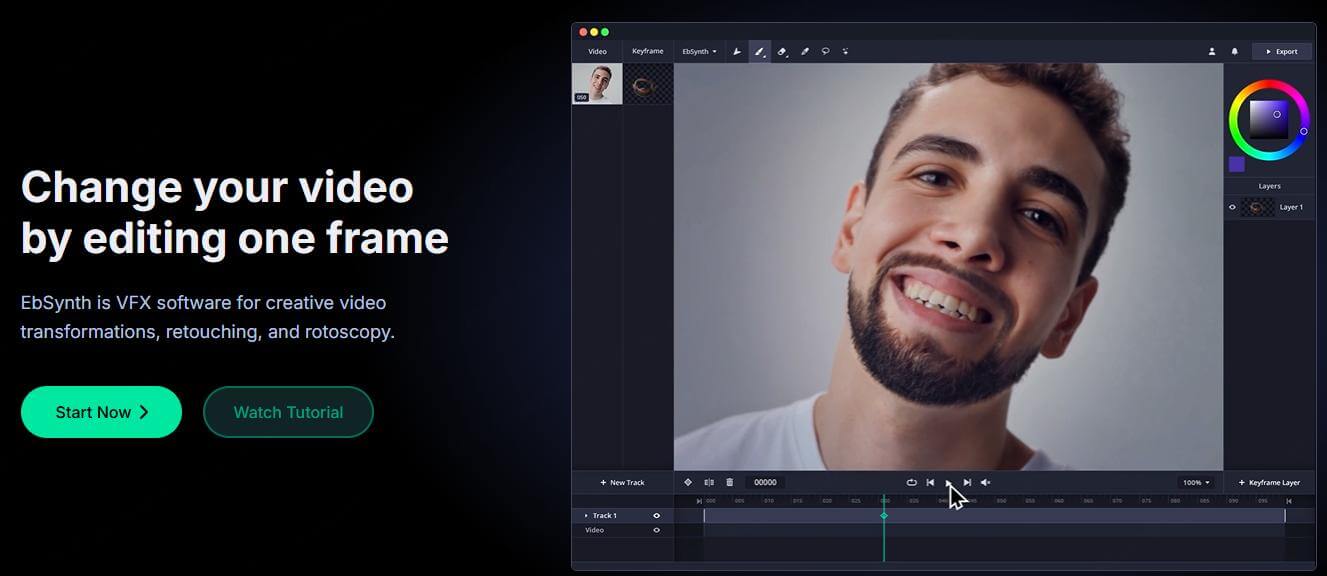
Task: Toggle Layer 1 visibility in Layers panel
Action: (x=1232, y=207)
